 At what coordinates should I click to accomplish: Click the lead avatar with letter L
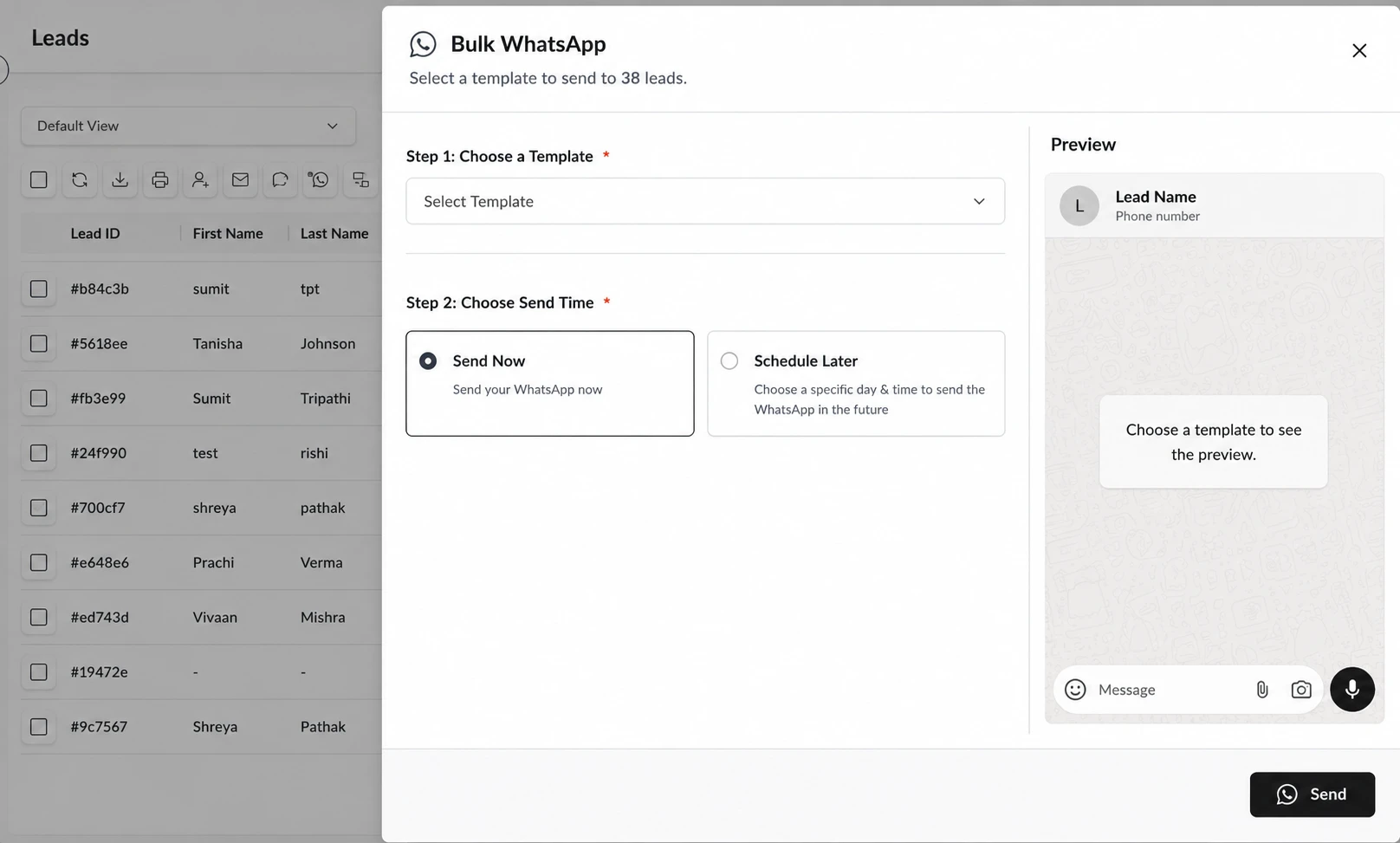coord(1079,205)
